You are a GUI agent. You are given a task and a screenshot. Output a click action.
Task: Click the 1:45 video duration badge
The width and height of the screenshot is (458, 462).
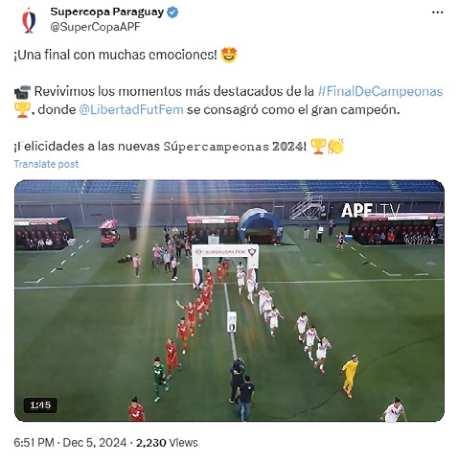coord(40,405)
